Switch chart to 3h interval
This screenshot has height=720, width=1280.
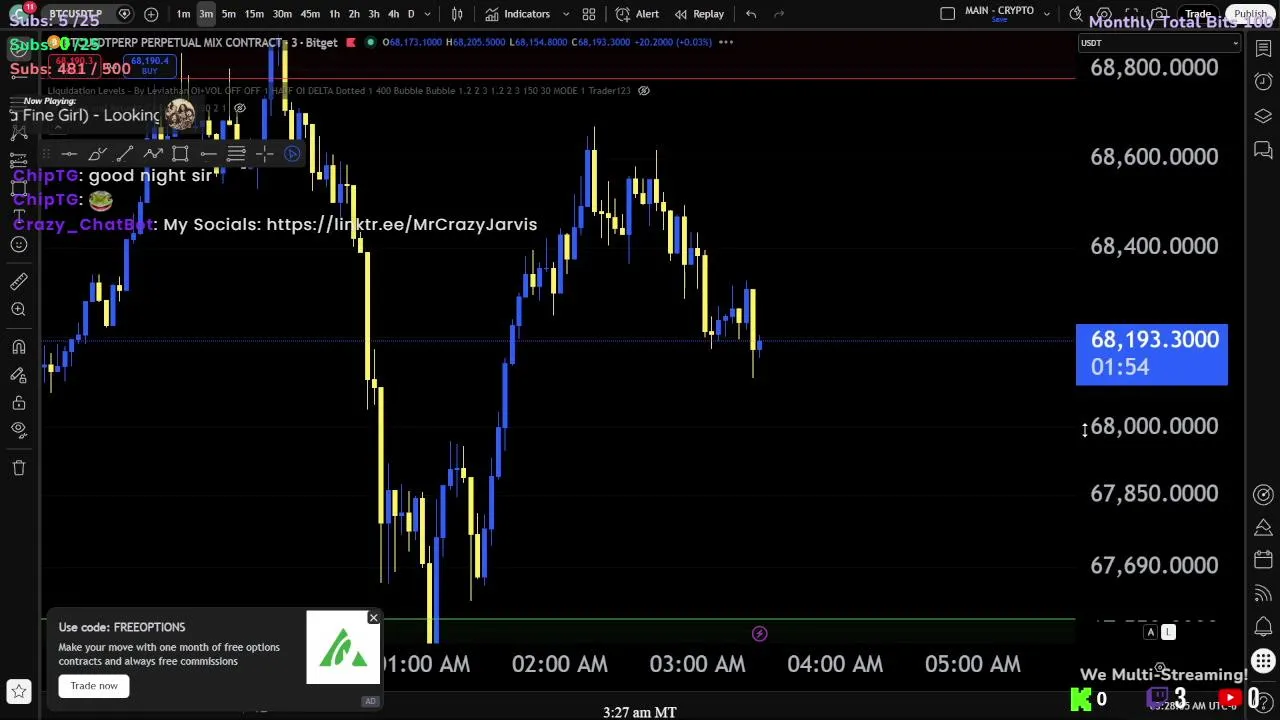tap(374, 14)
